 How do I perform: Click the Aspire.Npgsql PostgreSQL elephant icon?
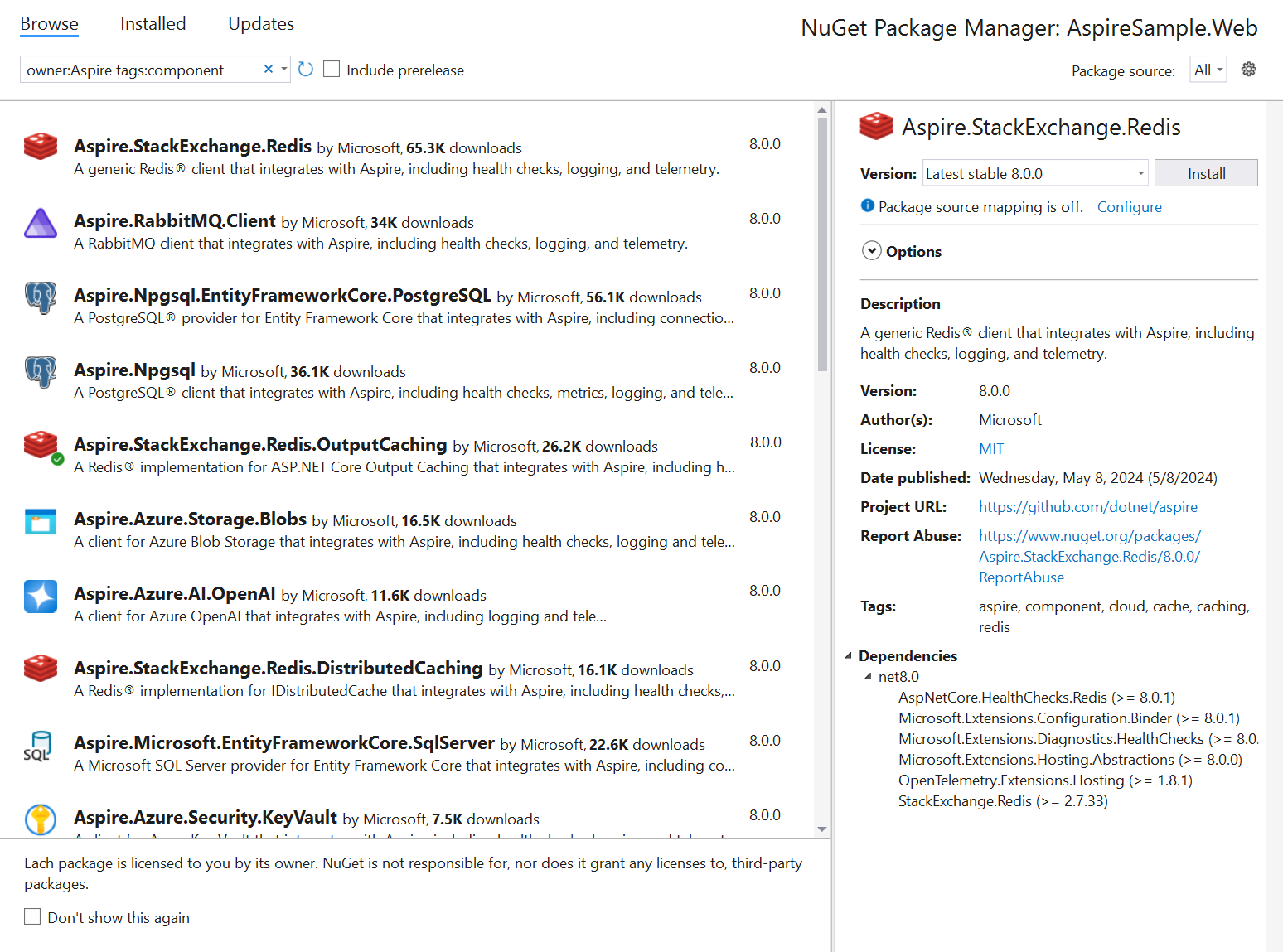click(x=41, y=372)
